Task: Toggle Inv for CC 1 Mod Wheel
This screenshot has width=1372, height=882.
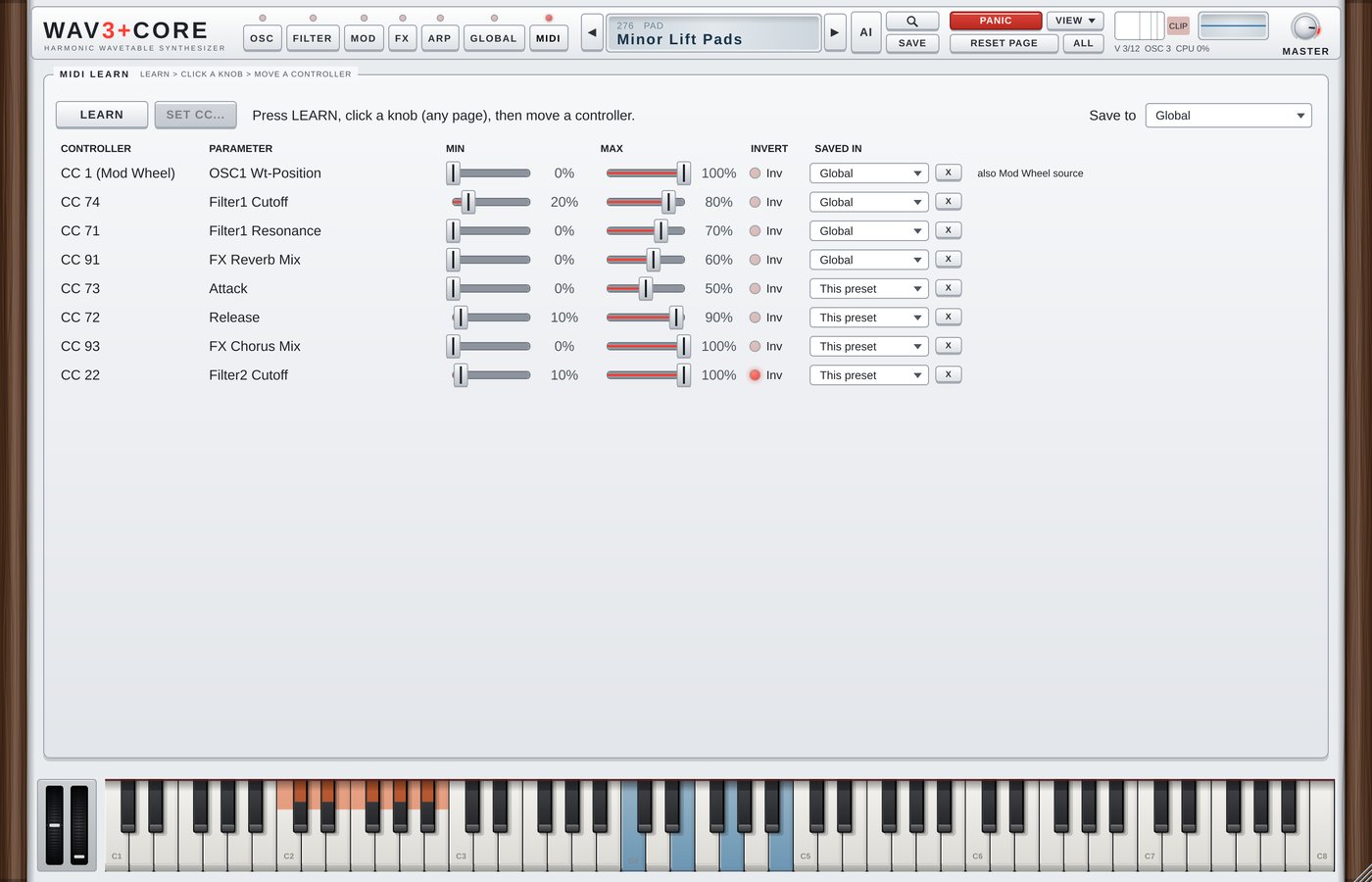Action: (x=765, y=173)
